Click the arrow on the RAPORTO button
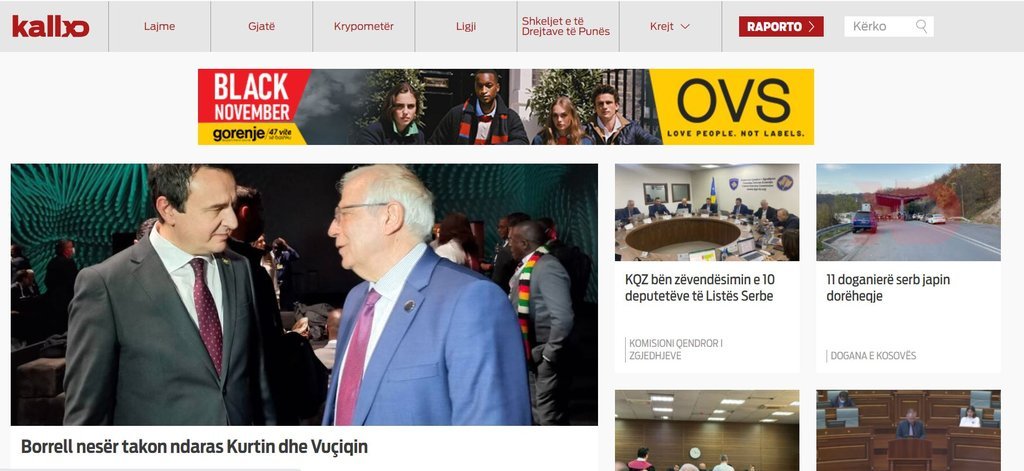The width and height of the screenshot is (1024, 471). (811, 27)
